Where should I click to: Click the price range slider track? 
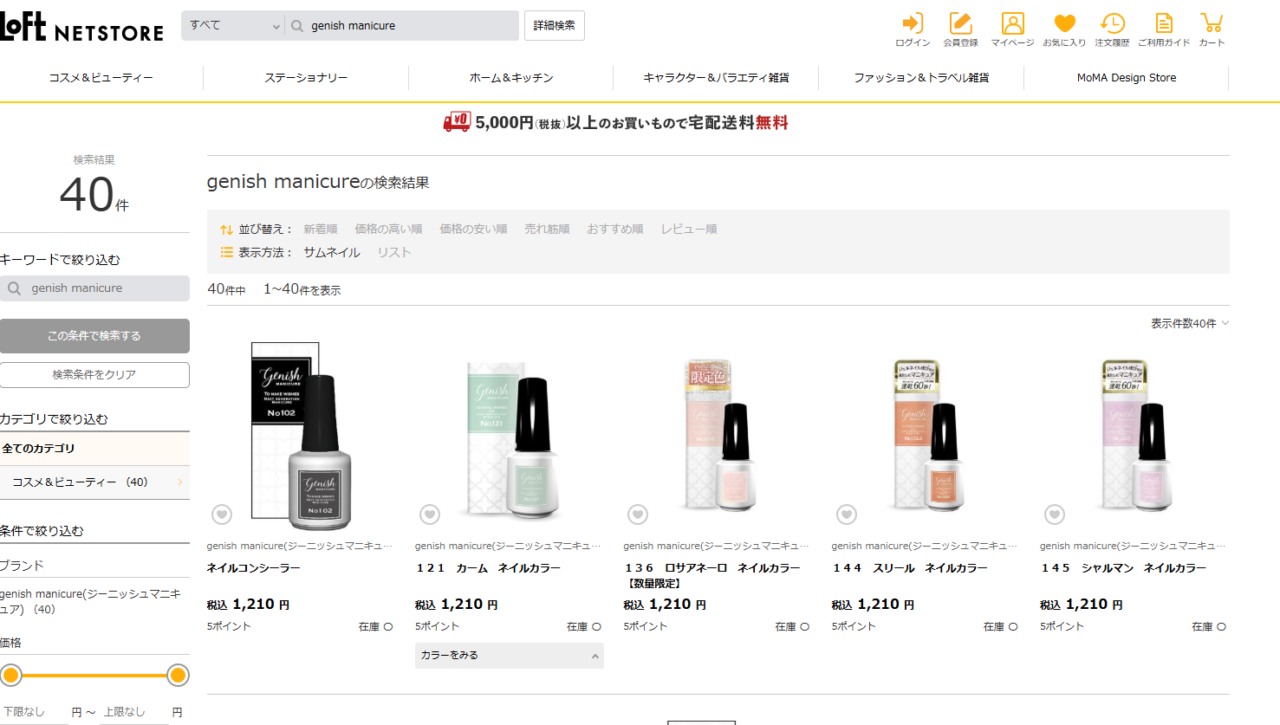tap(94, 675)
